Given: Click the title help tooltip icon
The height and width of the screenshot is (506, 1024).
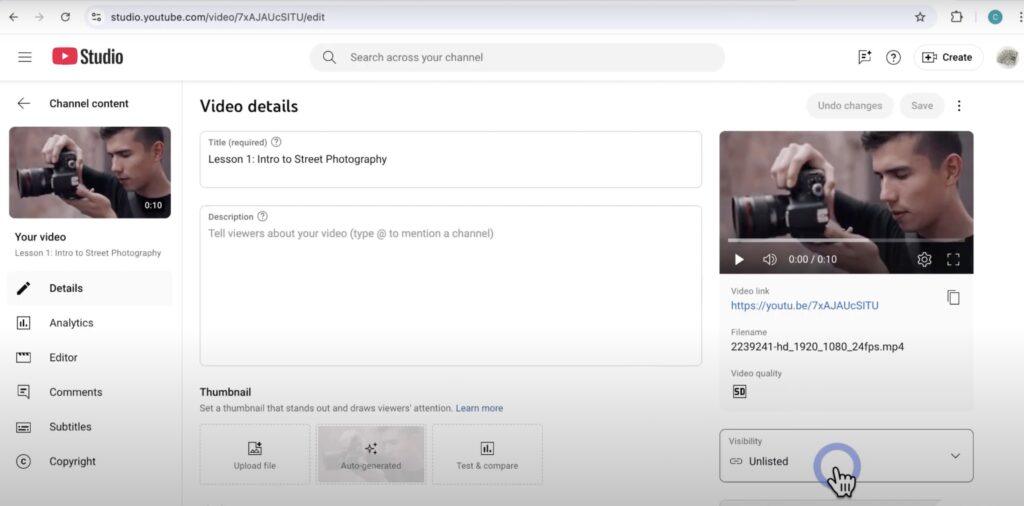Looking at the screenshot, I should point(276,142).
